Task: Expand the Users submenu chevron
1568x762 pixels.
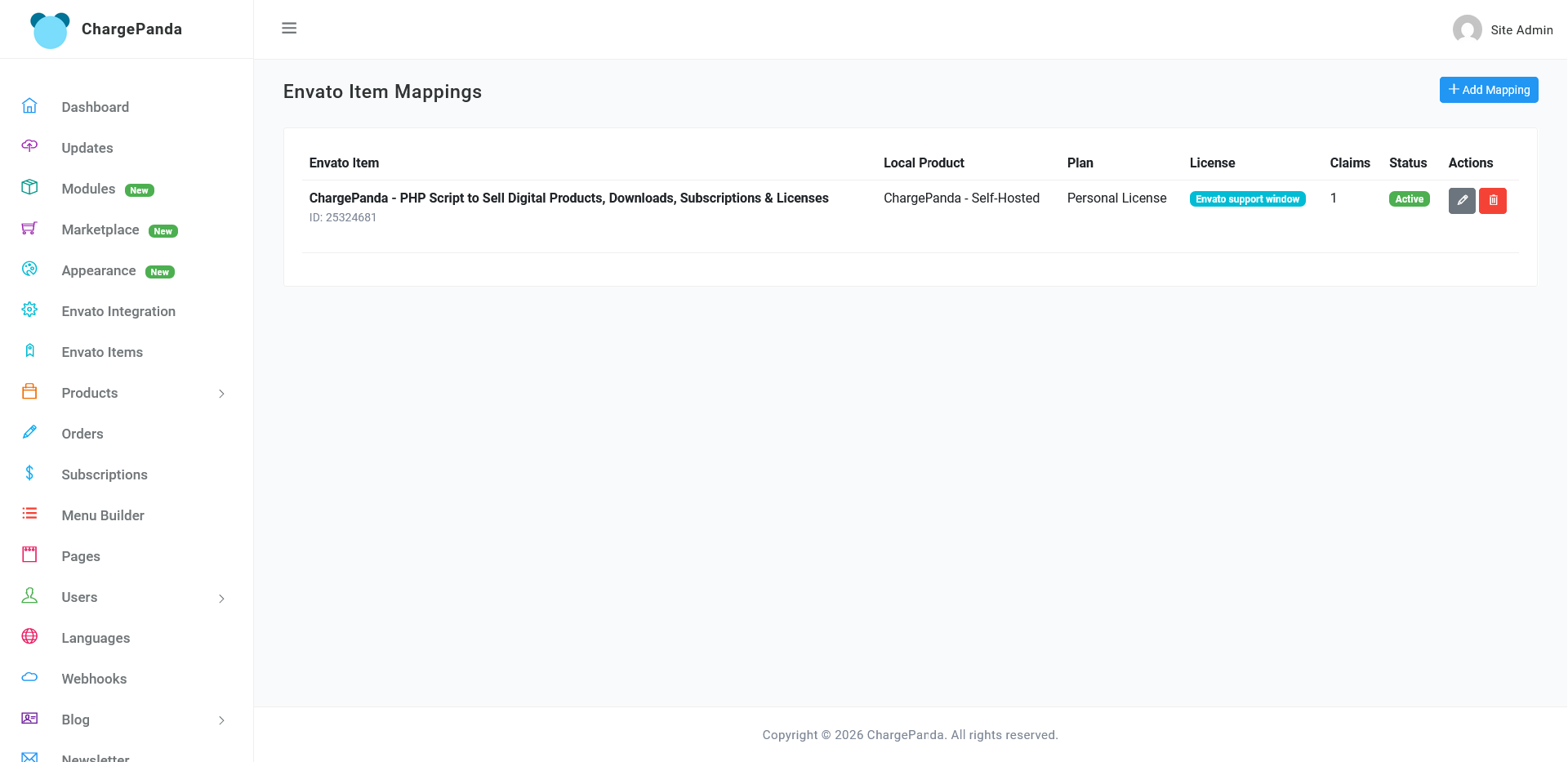Action: (x=221, y=598)
